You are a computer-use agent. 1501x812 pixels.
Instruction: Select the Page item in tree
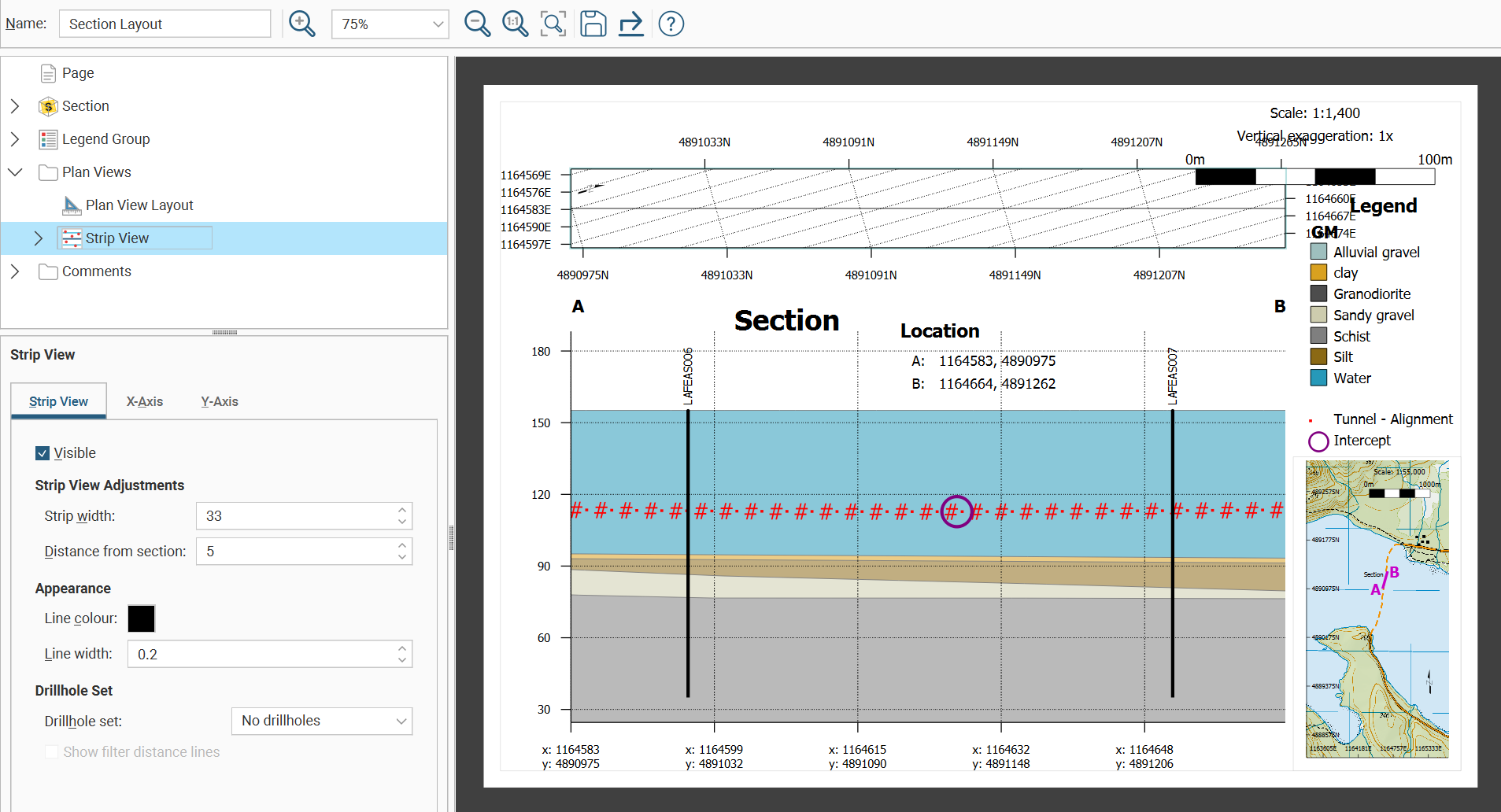77,73
